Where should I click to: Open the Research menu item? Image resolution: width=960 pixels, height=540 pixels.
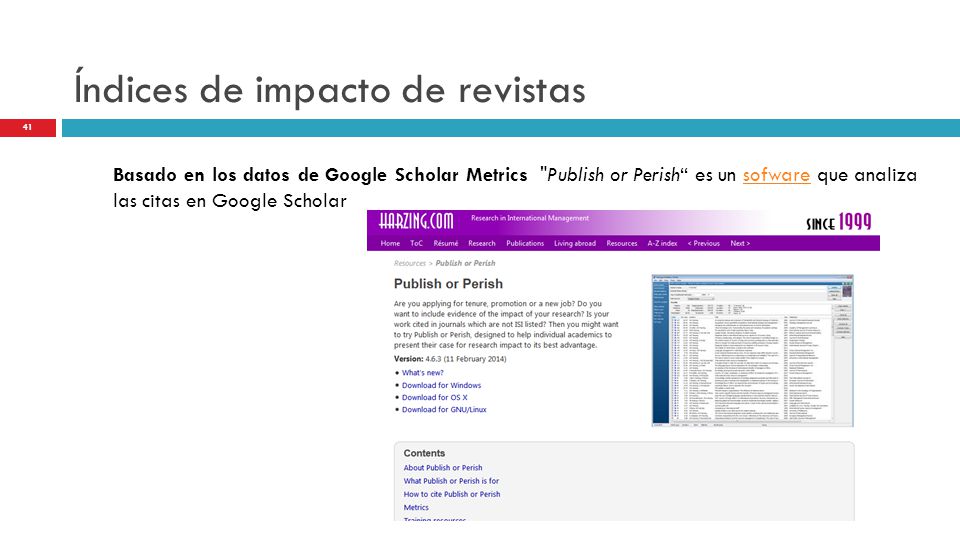coord(482,243)
